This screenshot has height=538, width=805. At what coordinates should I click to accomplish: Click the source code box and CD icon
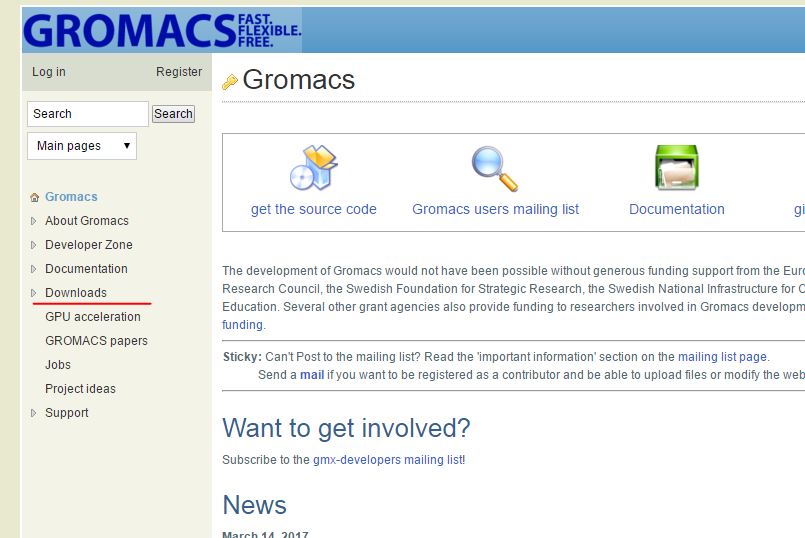coord(314,168)
